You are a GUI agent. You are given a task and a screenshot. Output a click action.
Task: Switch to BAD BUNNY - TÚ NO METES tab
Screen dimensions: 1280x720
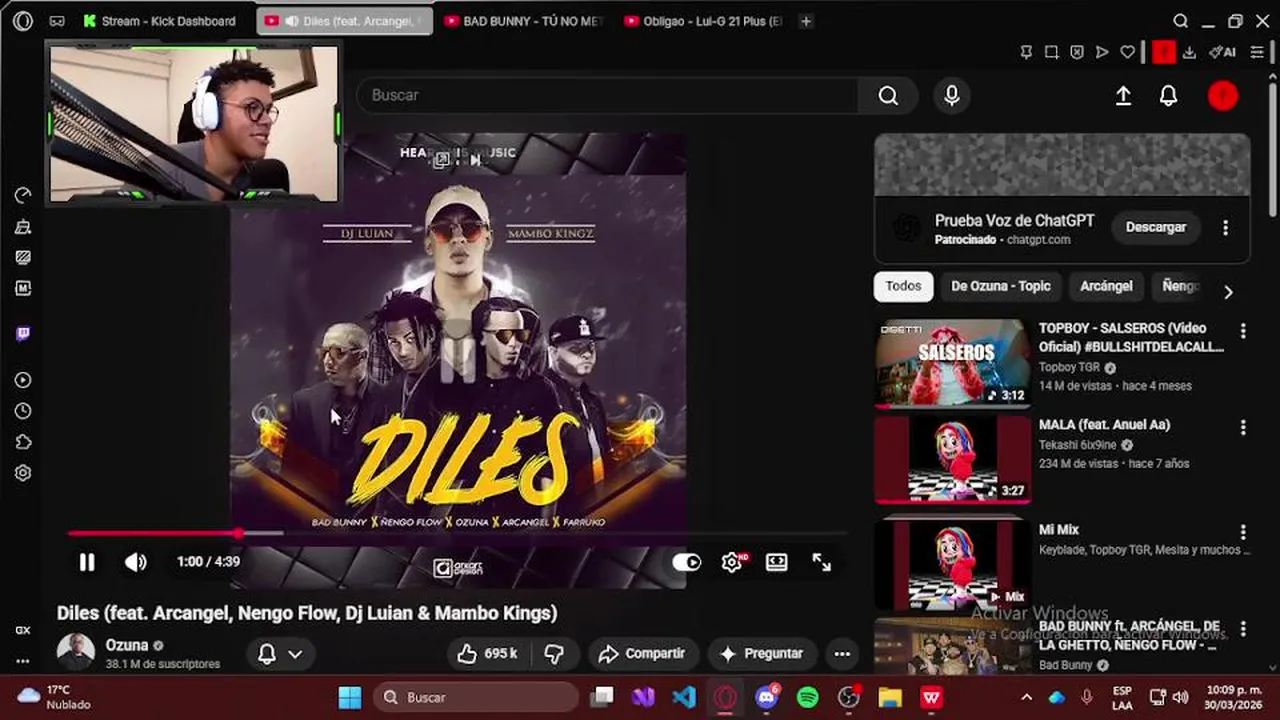(525, 21)
